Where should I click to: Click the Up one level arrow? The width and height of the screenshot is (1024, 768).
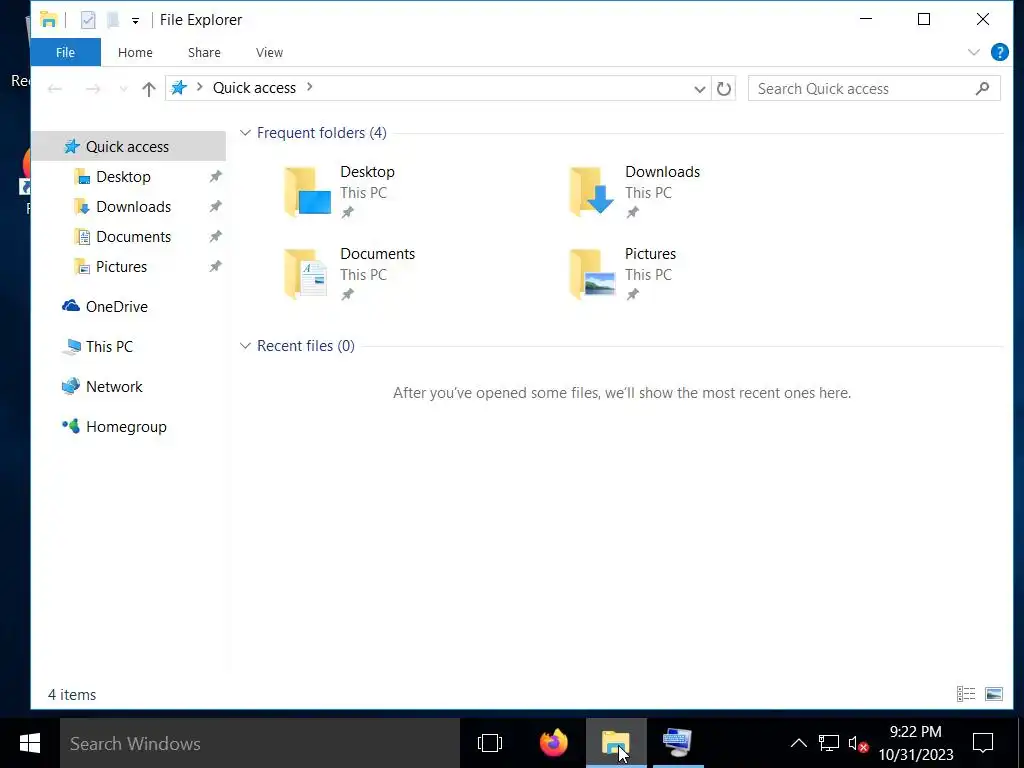tap(149, 89)
